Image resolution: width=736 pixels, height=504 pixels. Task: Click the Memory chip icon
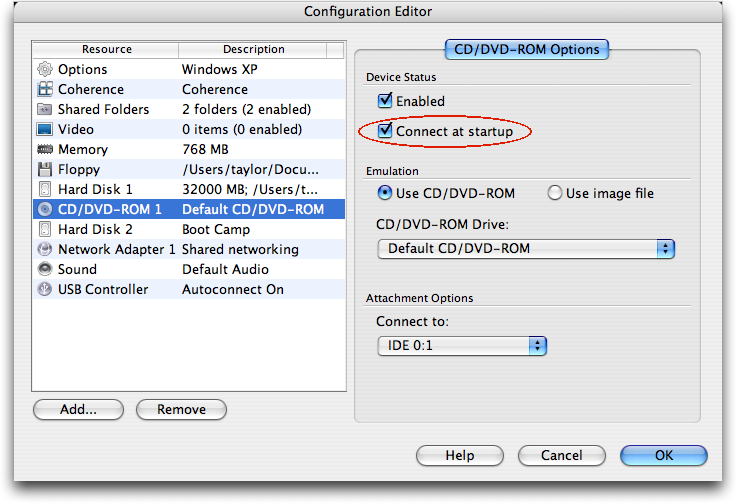coord(45,150)
